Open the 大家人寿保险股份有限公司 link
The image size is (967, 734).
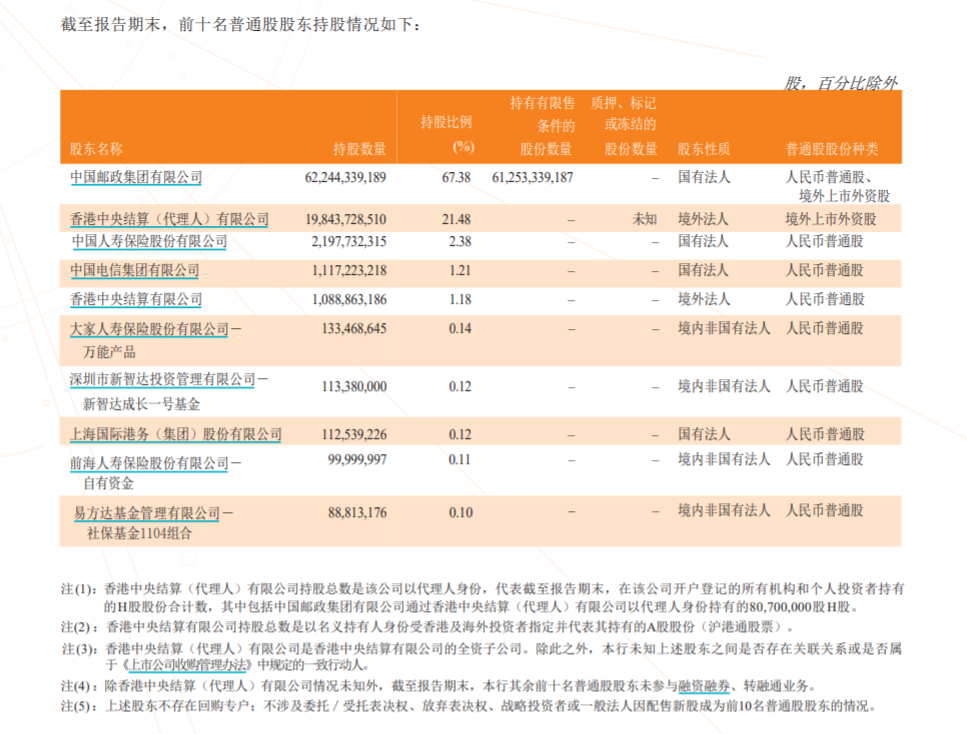149,329
